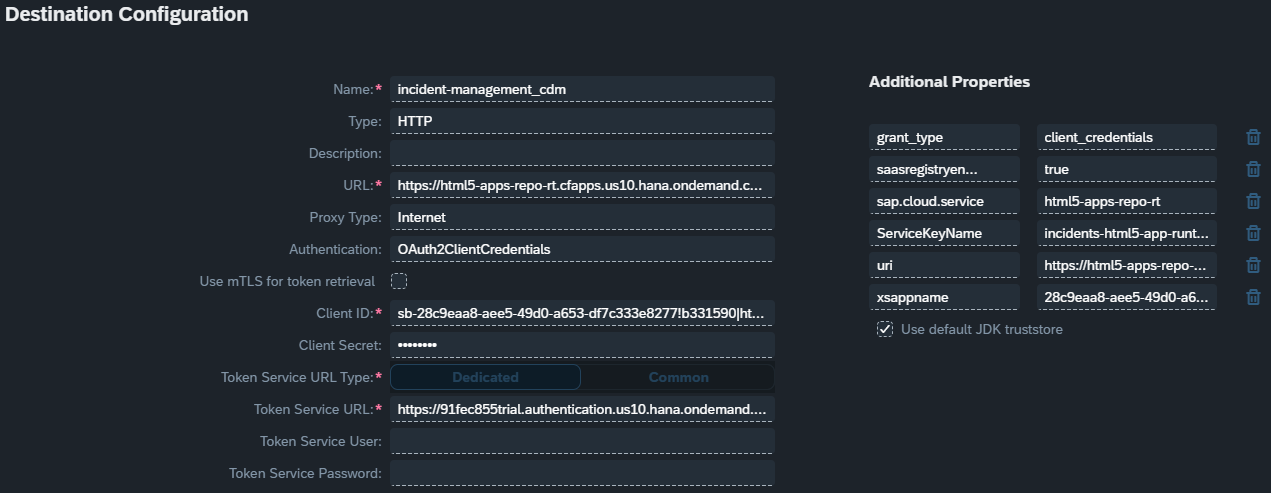Select Dedicated token service URL type
The width and height of the screenshot is (1271, 493).
485,377
